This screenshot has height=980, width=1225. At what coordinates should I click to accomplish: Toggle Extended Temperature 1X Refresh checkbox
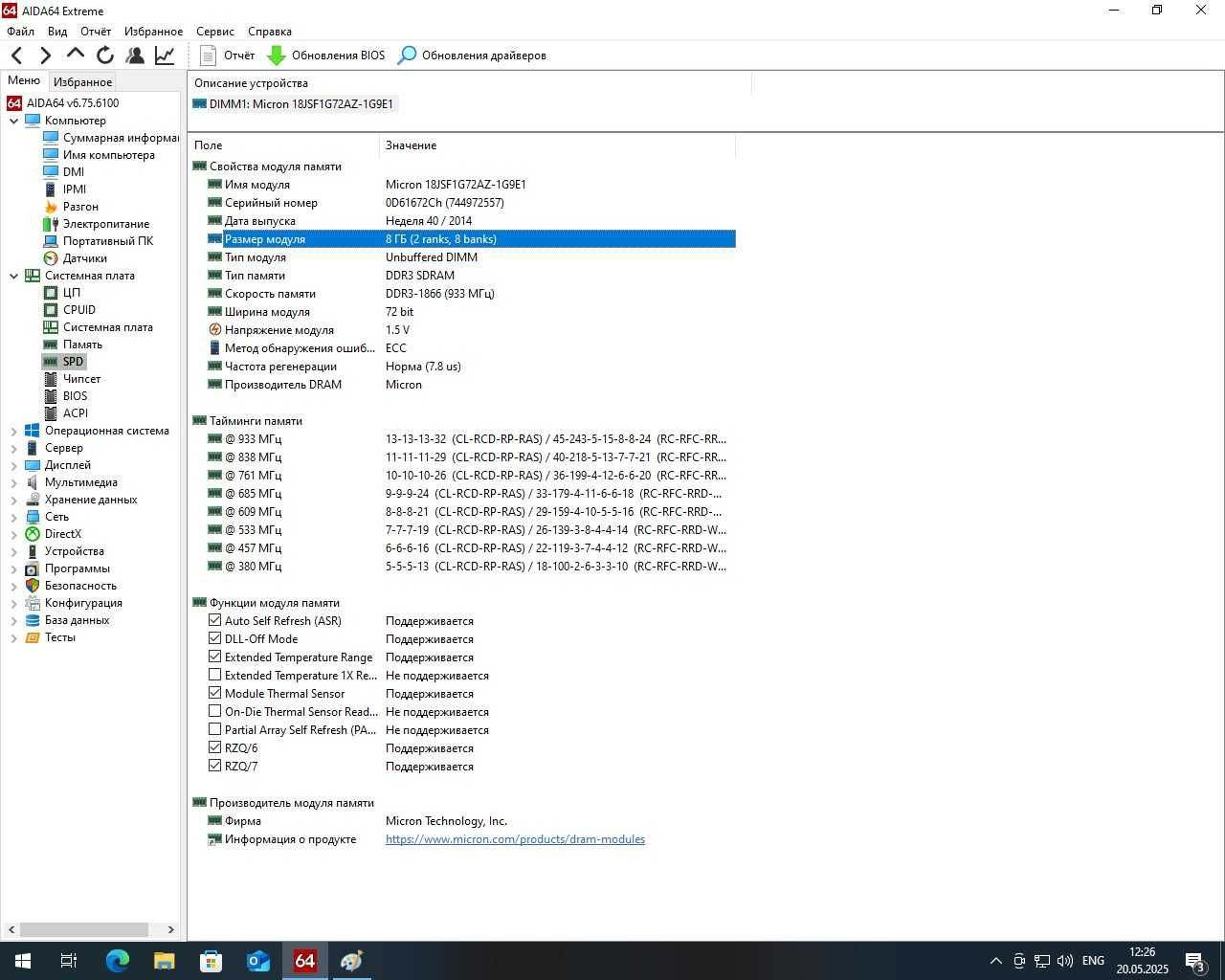(x=214, y=675)
